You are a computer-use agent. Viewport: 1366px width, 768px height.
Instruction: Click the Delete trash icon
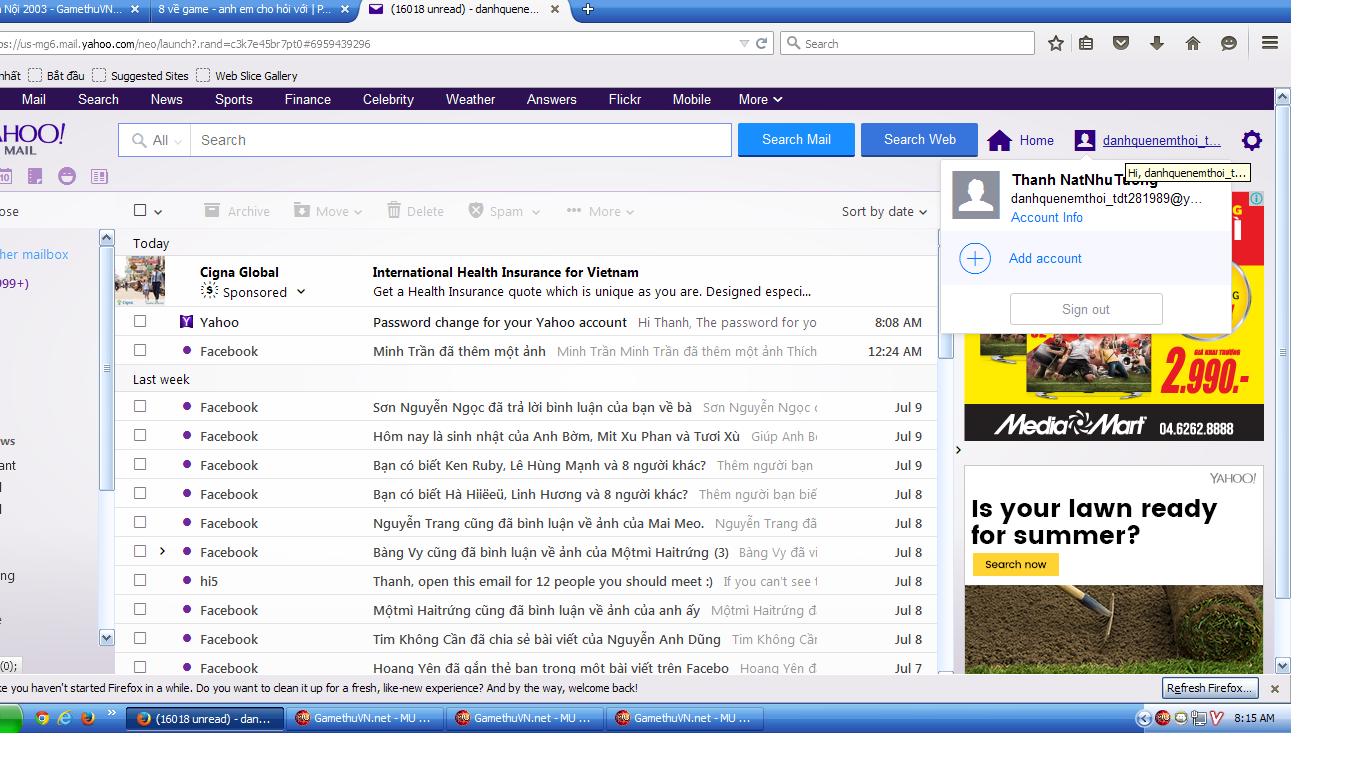394,210
